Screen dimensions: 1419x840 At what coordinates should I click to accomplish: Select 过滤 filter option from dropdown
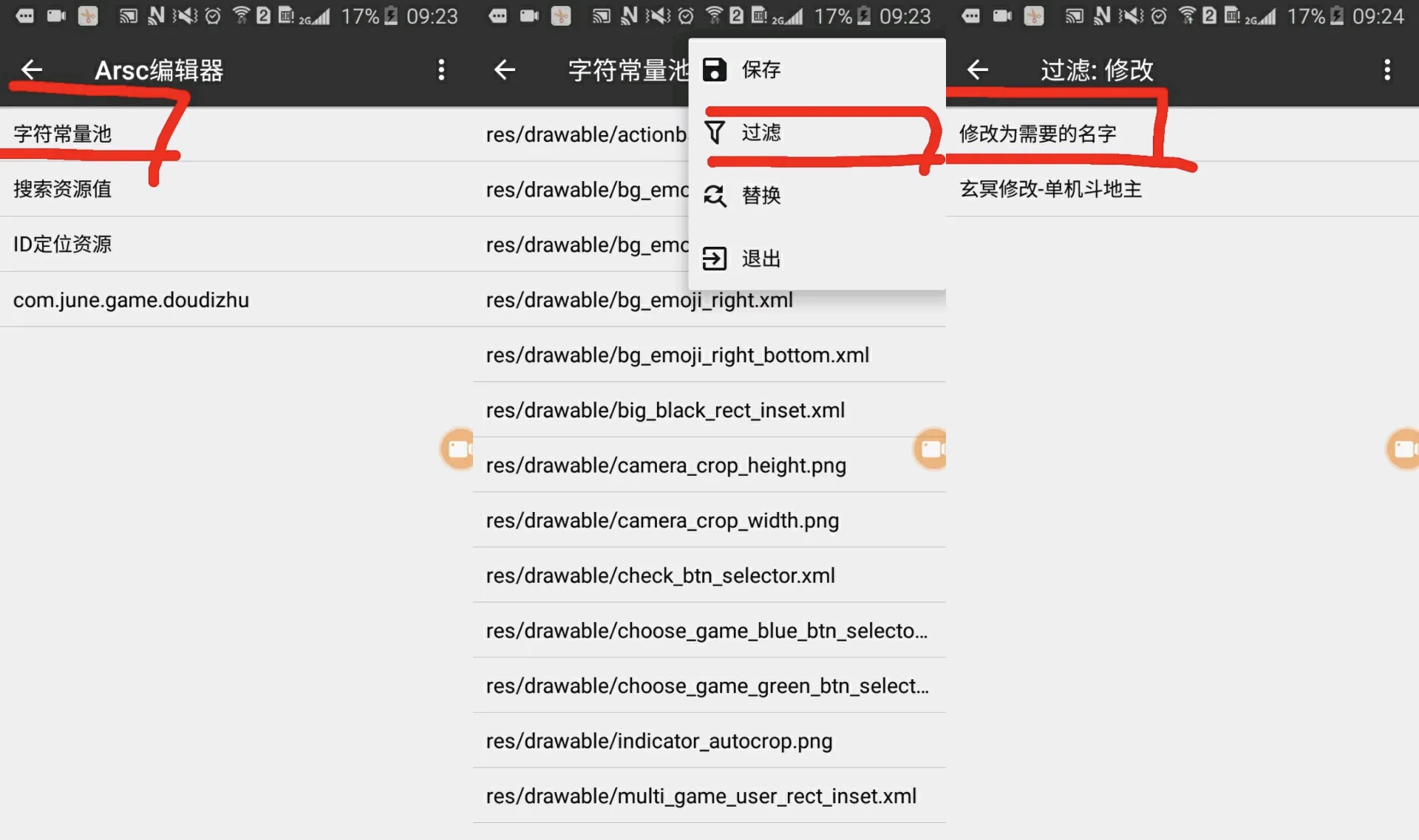pos(760,132)
